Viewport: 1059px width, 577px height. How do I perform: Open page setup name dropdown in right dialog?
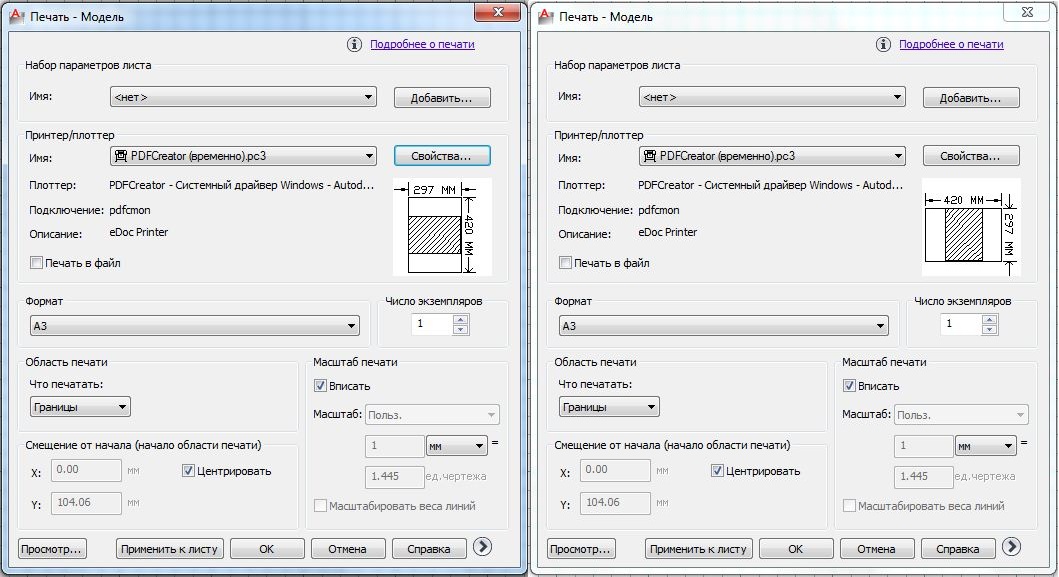772,97
